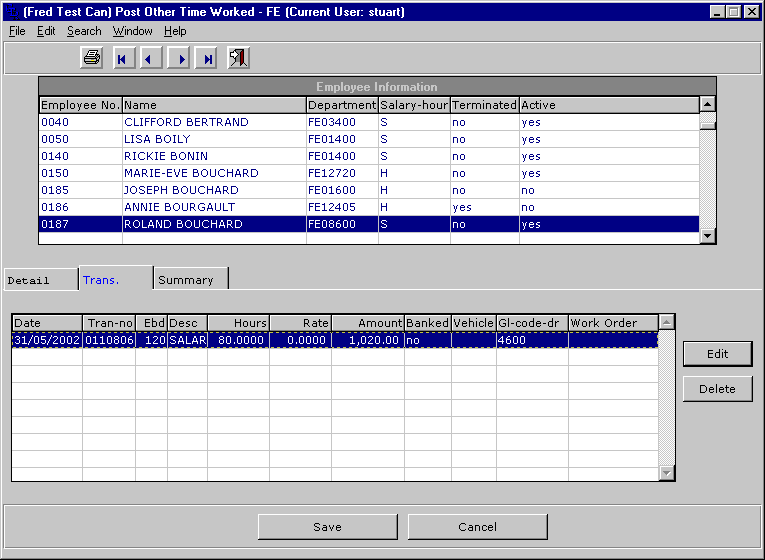The image size is (765, 560).
Task: Click the printer icon in toolbar
Action: pos(91,59)
